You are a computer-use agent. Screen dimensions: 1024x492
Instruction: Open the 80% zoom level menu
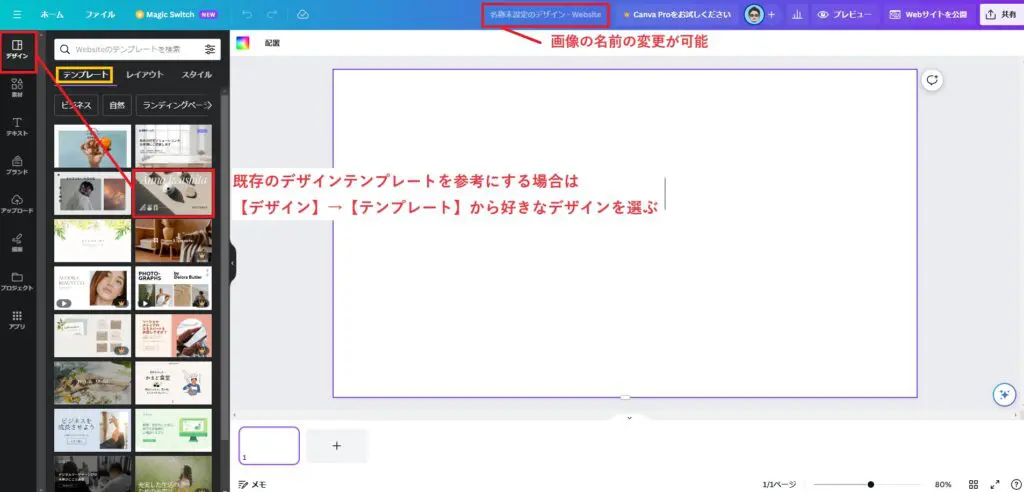(x=943, y=484)
